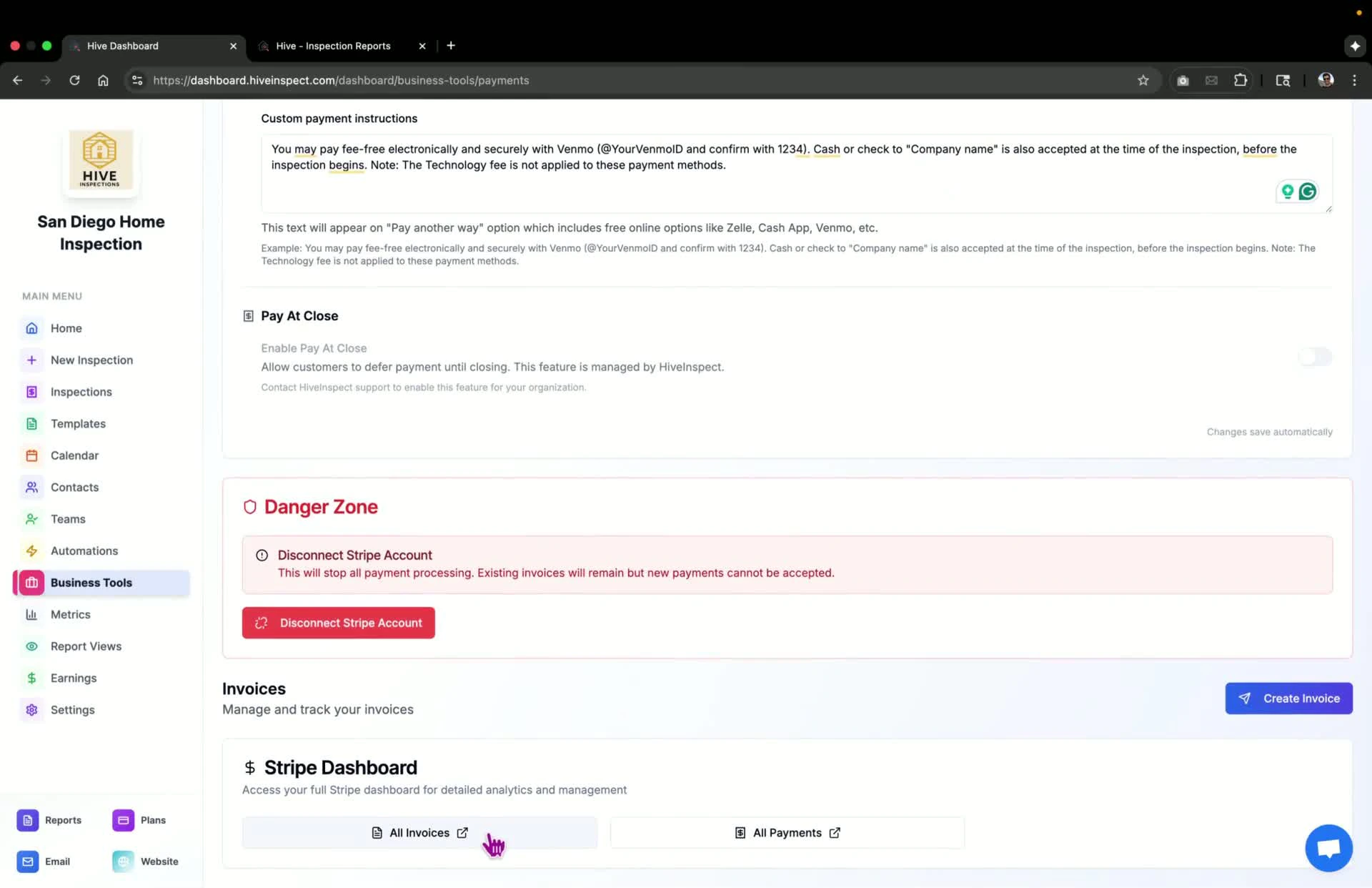The image size is (1372, 888).
Task: Open Plans shortcut at sidebar bottom
Action: click(x=139, y=820)
